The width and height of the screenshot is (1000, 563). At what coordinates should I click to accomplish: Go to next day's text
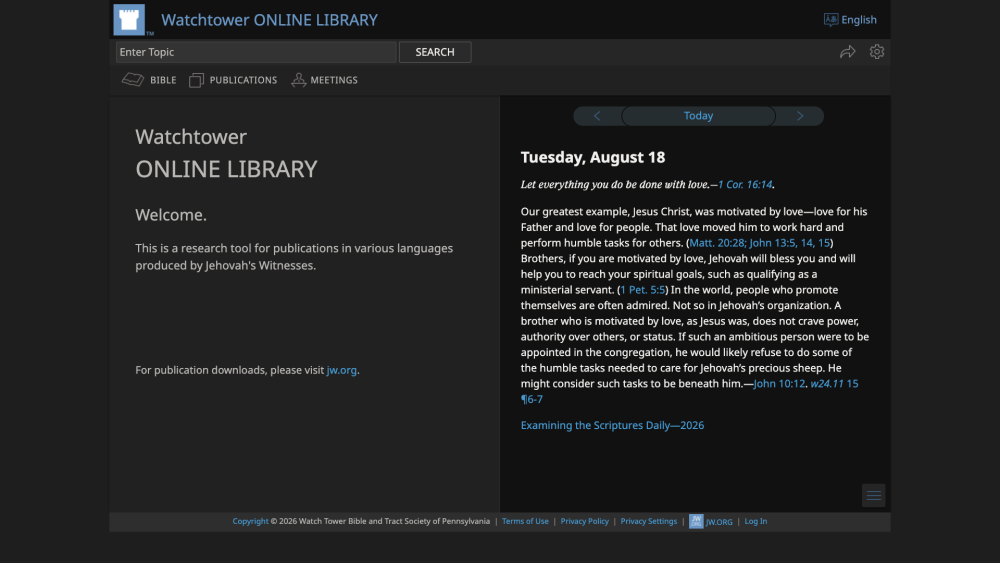pyautogui.click(x=800, y=116)
